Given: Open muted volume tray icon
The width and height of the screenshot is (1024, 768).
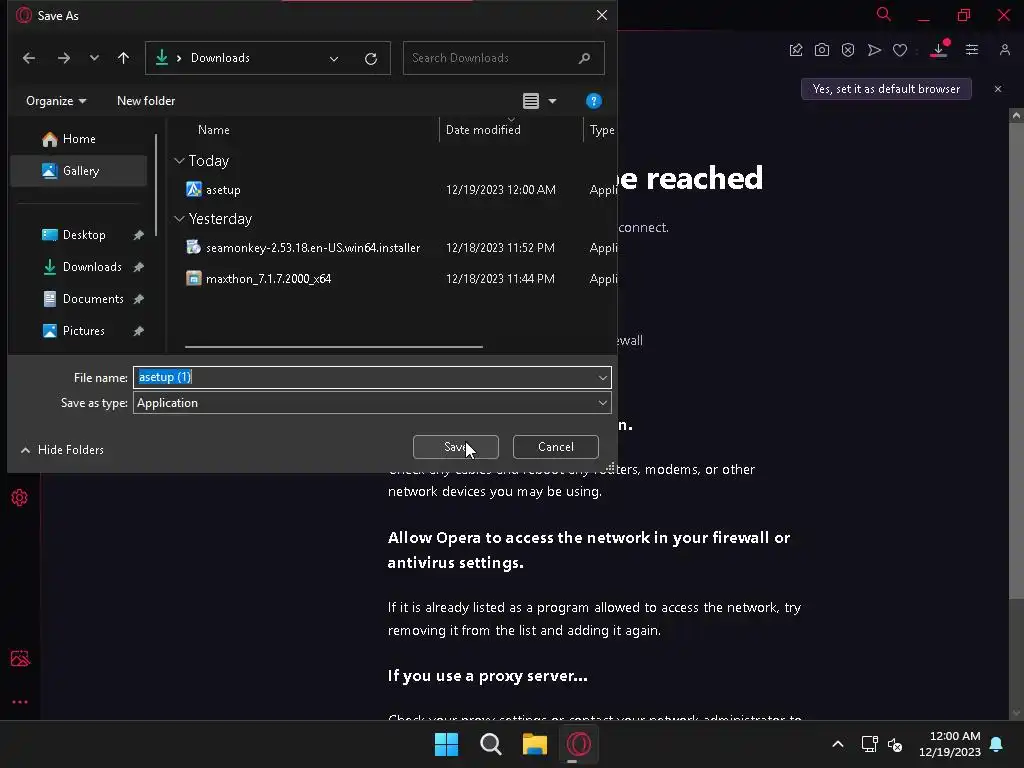Looking at the screenshot, I should (x=895, y=744).
